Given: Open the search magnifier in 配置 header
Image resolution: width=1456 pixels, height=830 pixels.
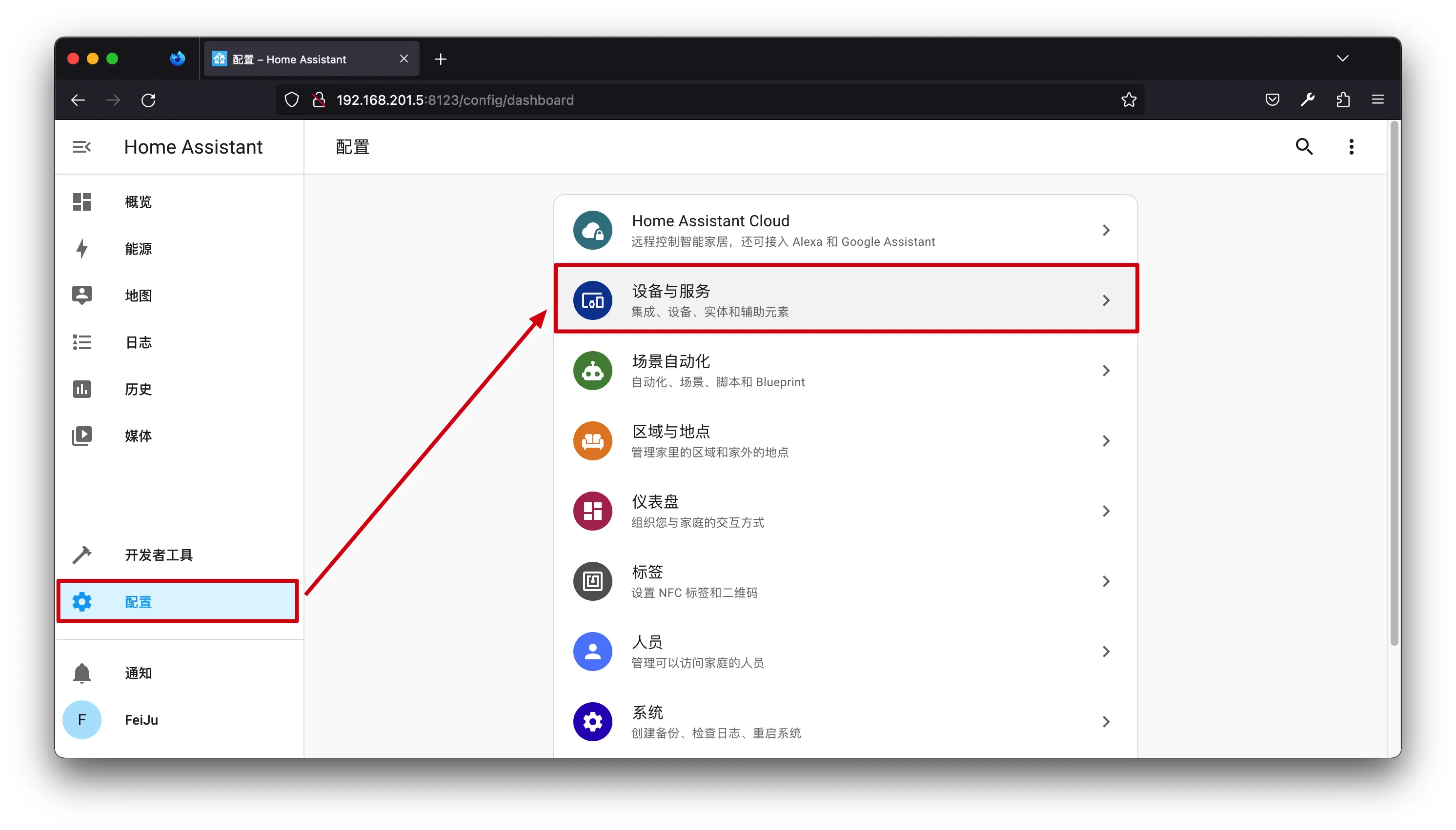Looking at the screenshot, I should point(1304,147).
